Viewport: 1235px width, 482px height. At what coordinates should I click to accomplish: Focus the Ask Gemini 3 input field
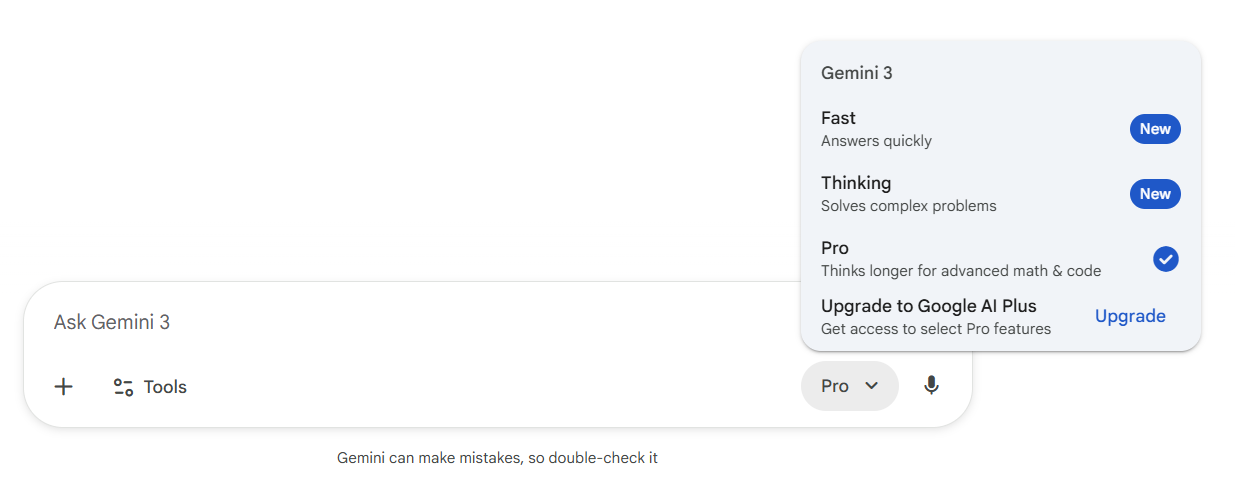coord(400,322)
